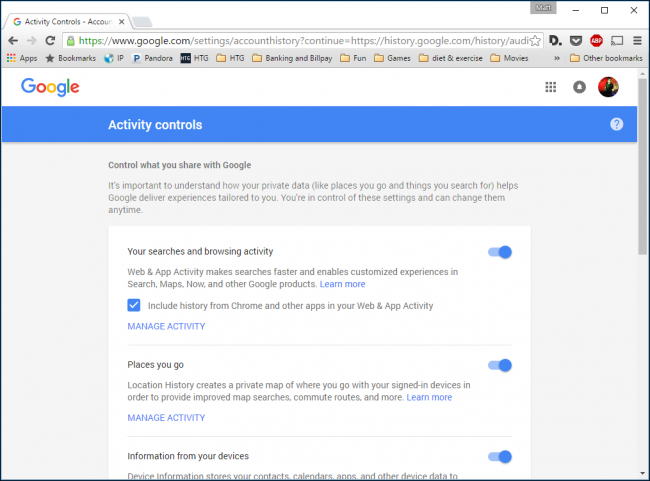Bookmark this page with the star

click(536, 41)
